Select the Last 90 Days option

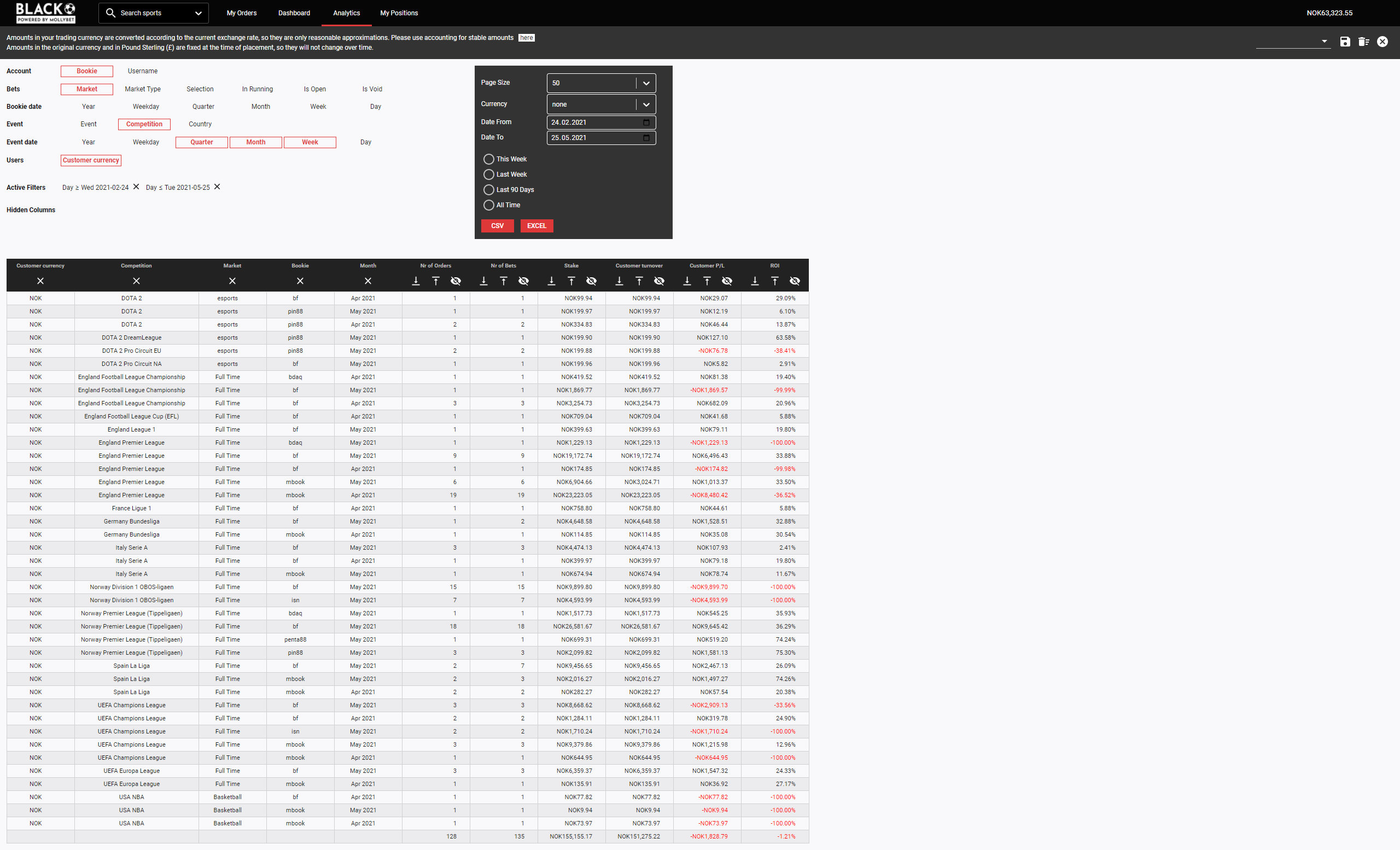pos(489,190)
